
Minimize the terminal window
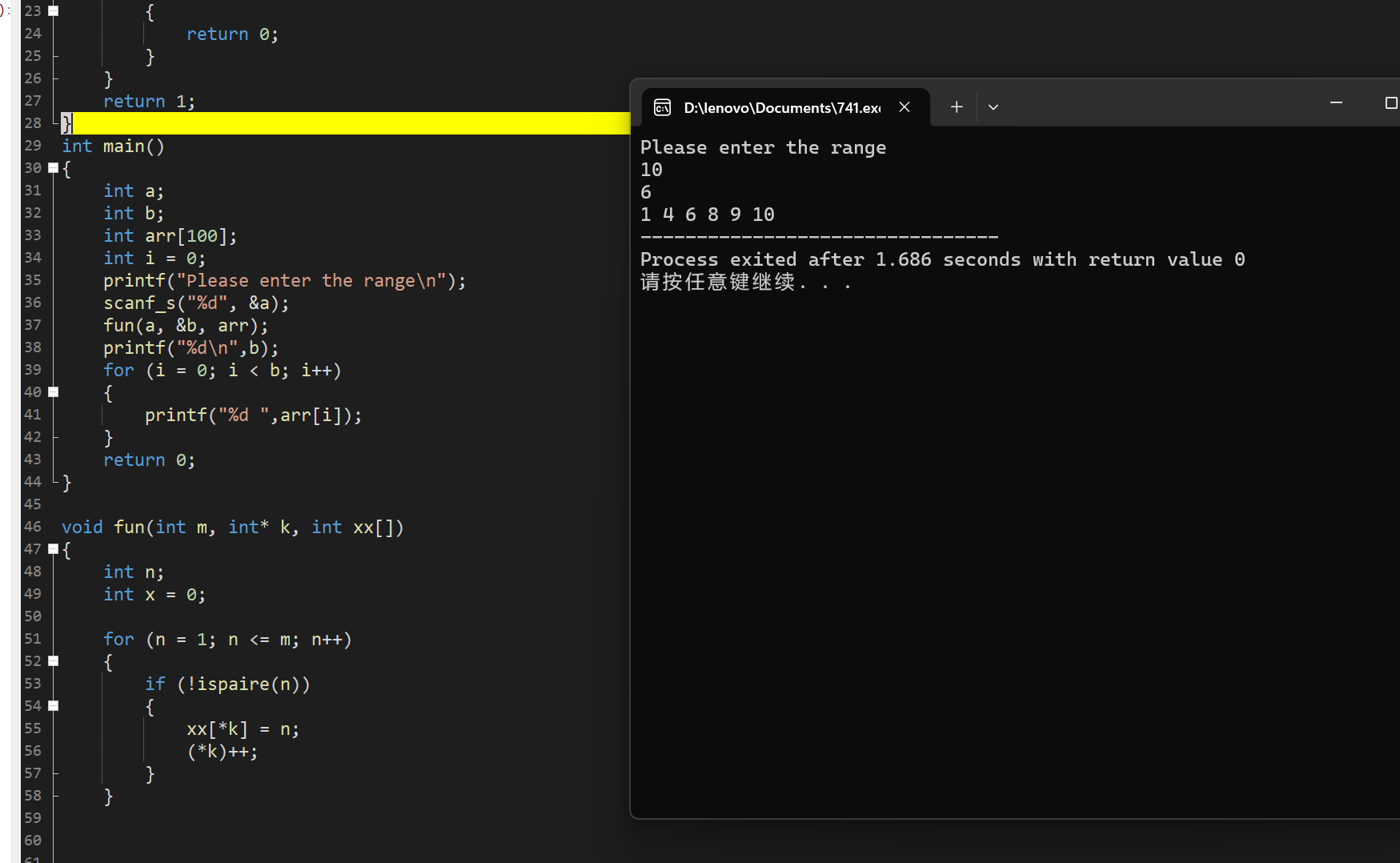1335,103
